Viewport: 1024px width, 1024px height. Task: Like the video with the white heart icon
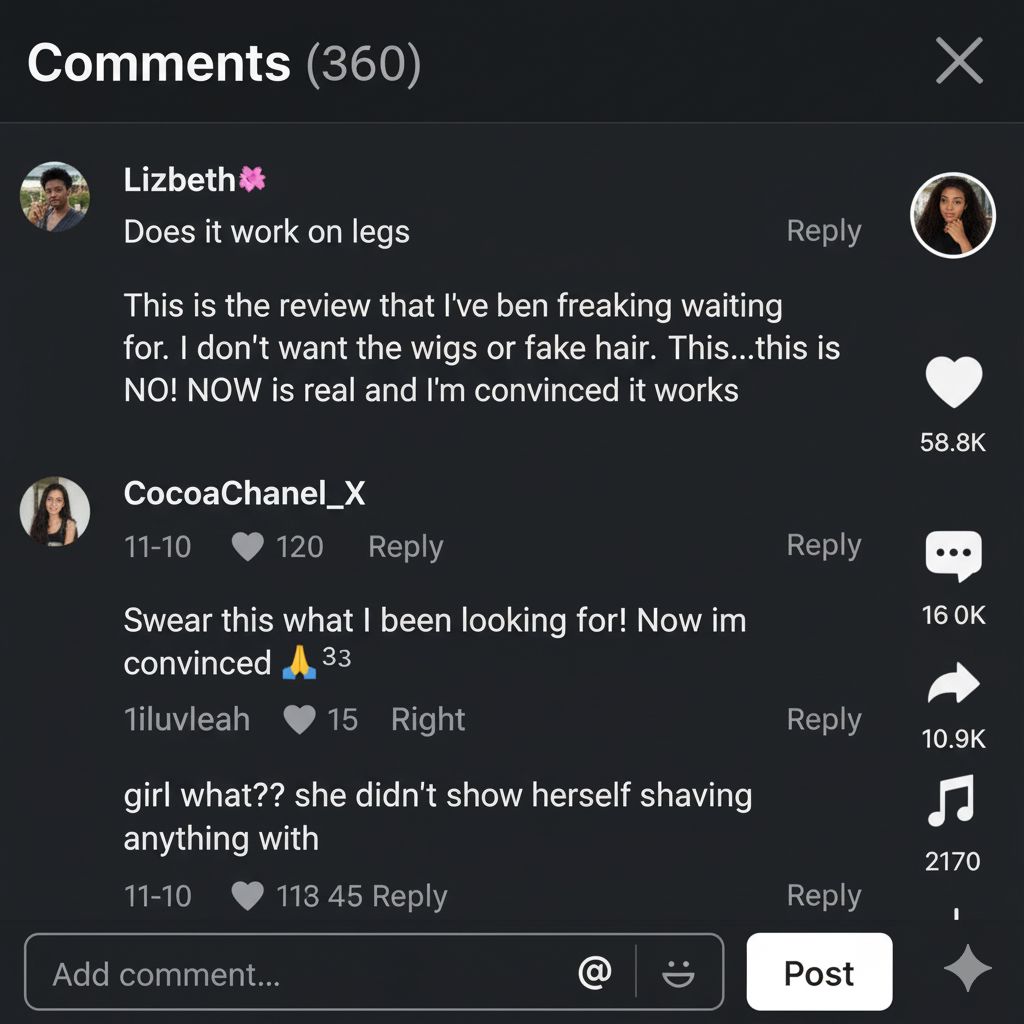pos(953,384)
